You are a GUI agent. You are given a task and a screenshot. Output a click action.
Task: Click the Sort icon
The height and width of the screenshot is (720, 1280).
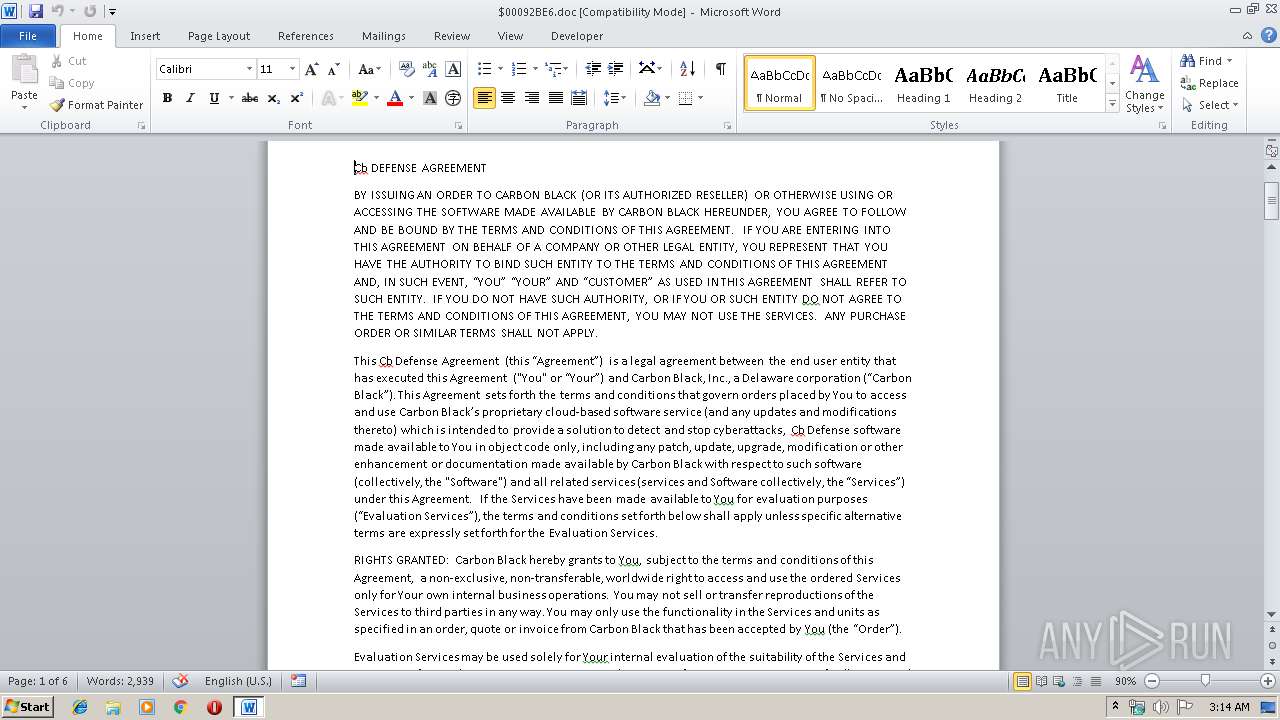687,69
